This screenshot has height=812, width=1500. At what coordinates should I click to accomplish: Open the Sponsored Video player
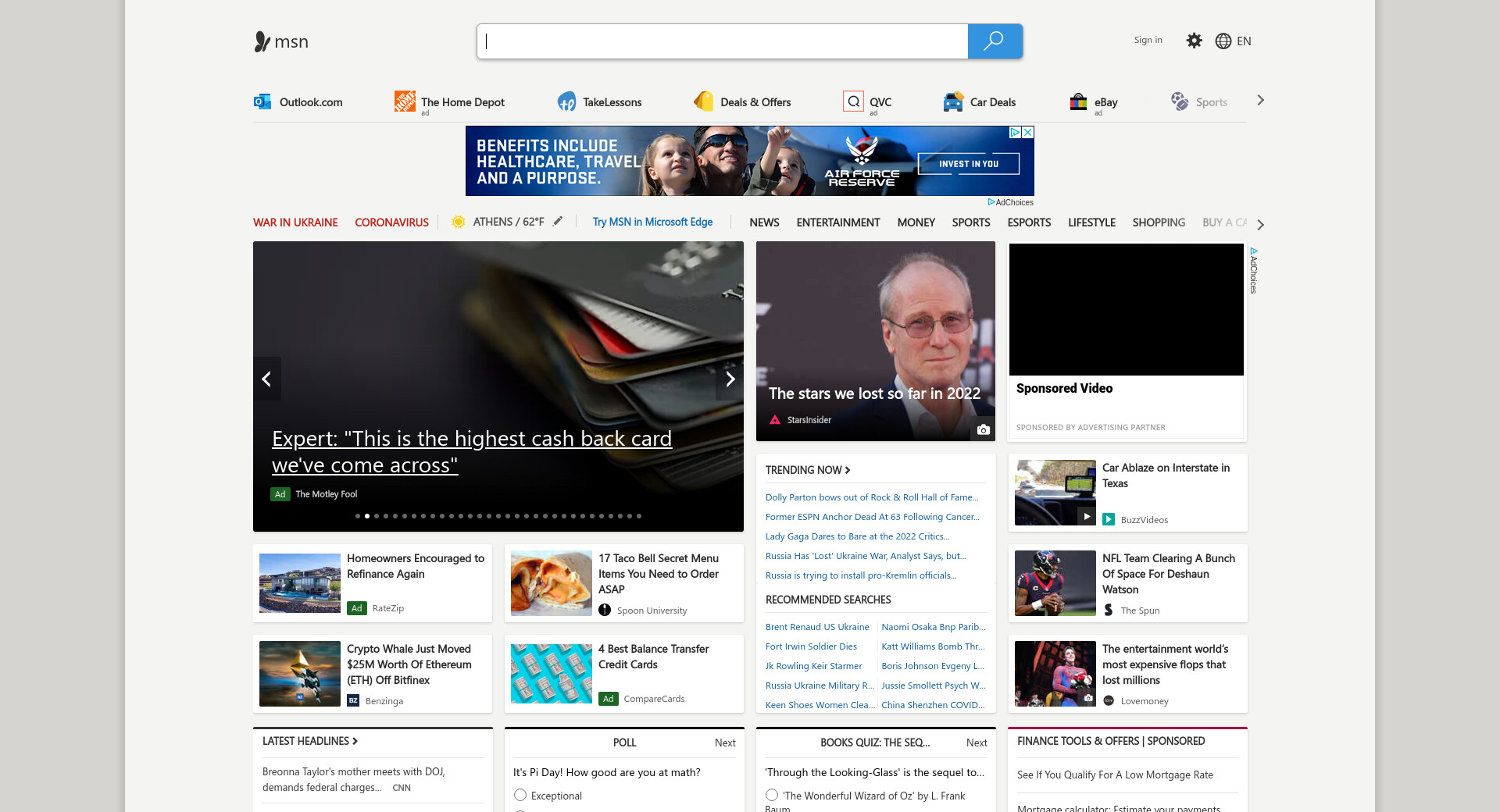pyautogui.click(x=1127, y=310)
